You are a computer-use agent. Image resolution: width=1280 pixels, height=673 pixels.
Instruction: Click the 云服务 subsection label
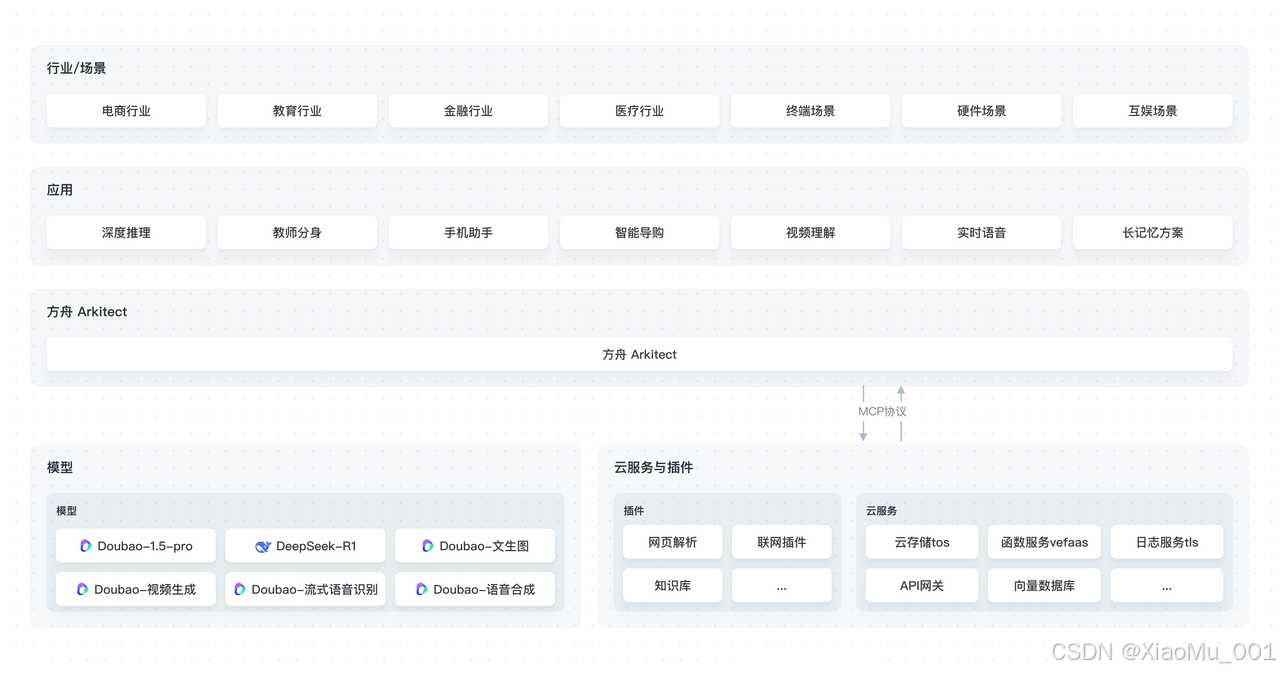(882, 510)
